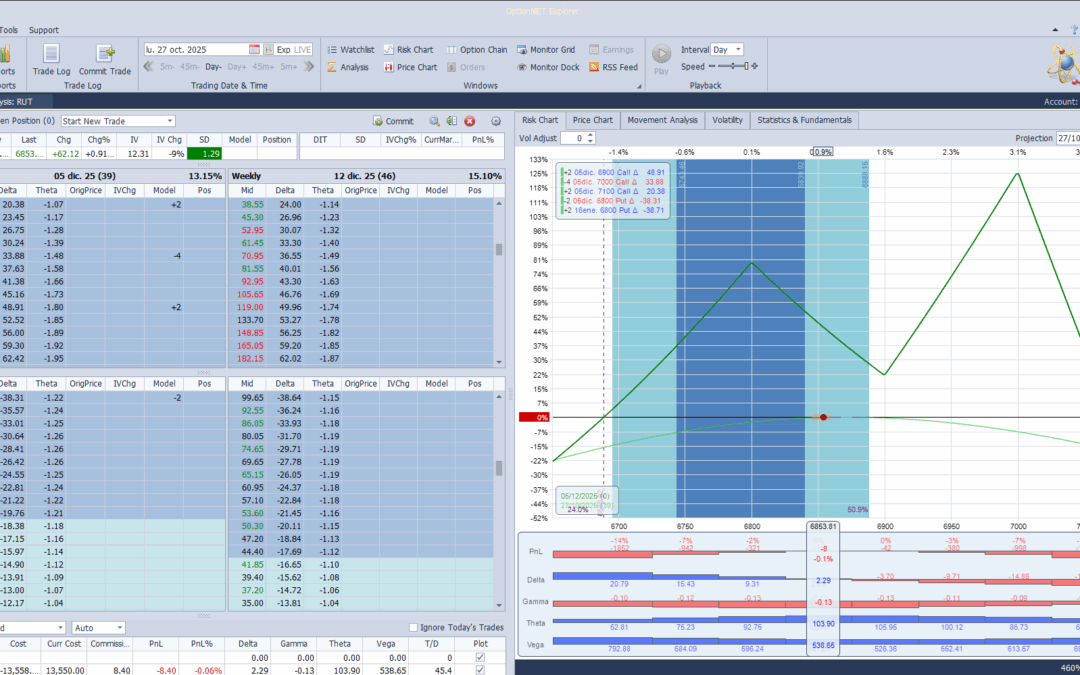
Task: Click the Commit Trade ribbon icon
Action: (x=105, y=59)
